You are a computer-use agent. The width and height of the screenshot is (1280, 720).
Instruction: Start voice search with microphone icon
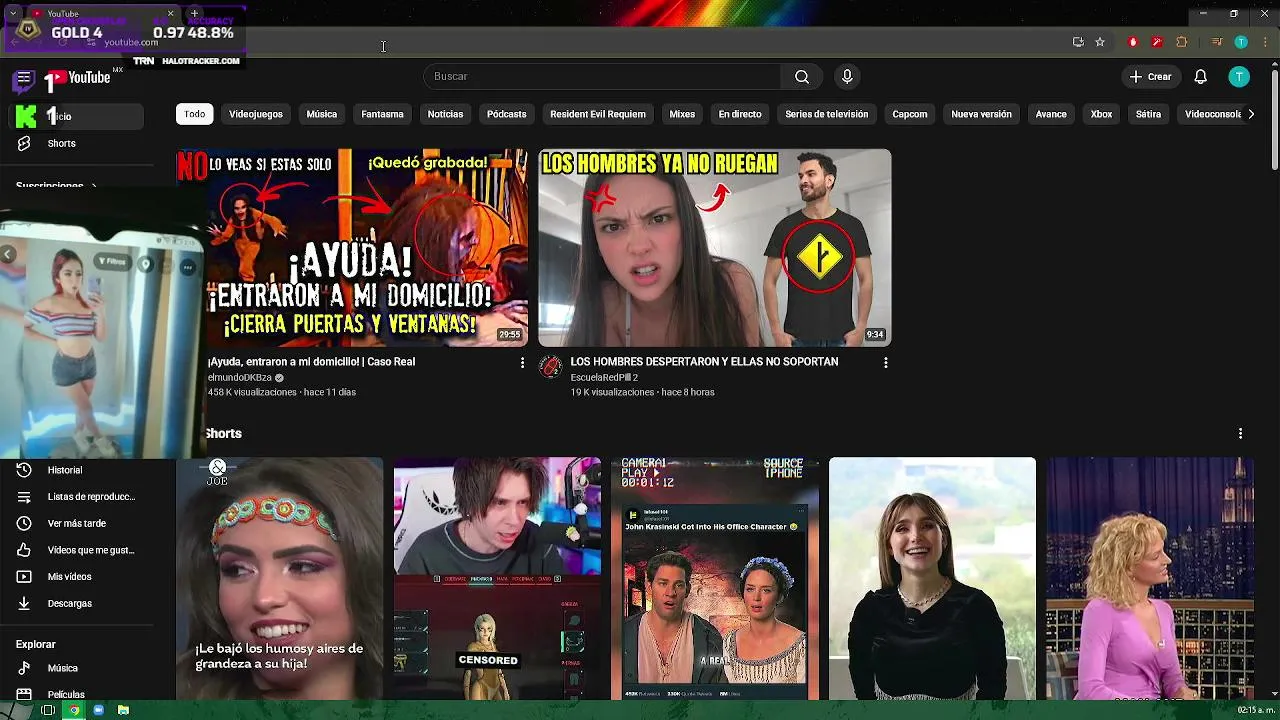tap(847, 77)
